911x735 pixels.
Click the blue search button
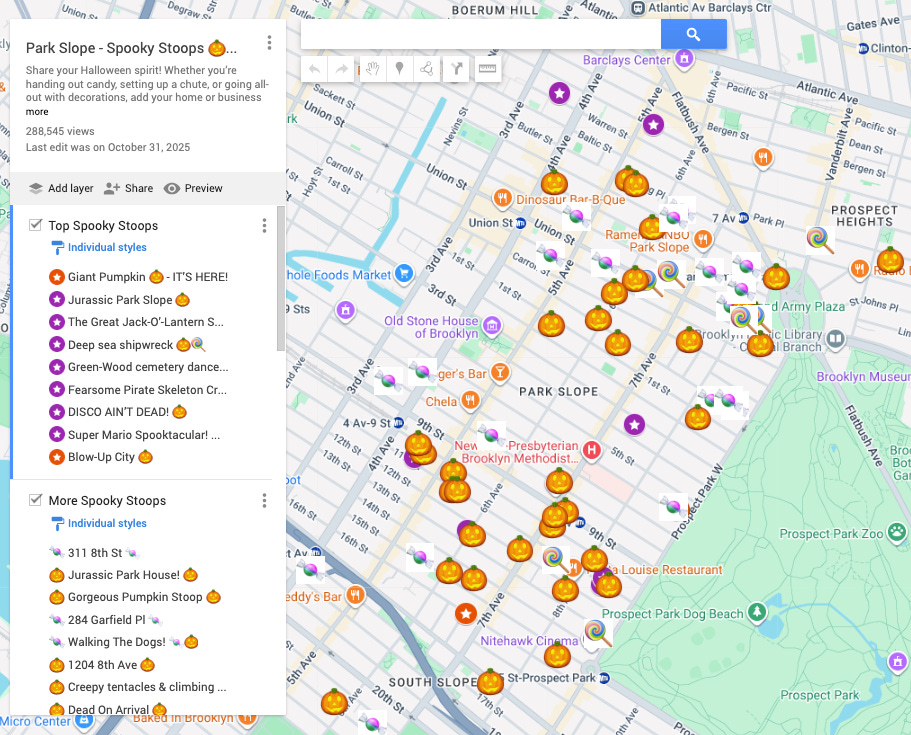click(693, 34)
